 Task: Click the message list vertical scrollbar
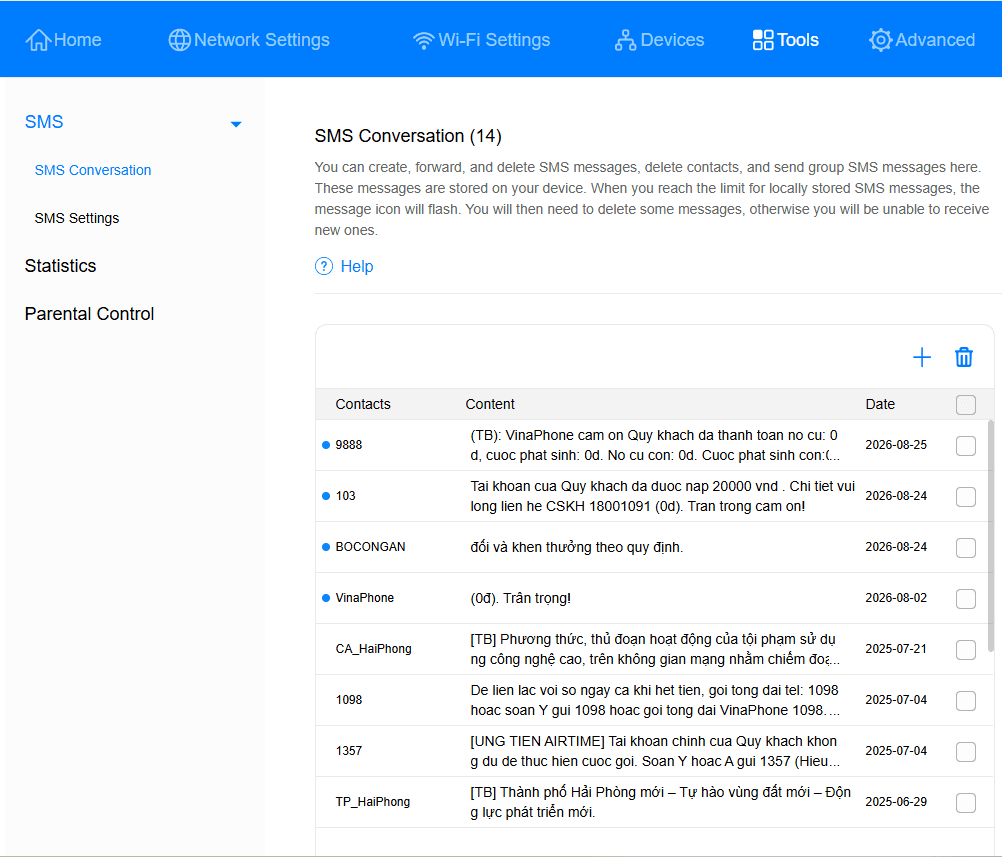[990, 536]
